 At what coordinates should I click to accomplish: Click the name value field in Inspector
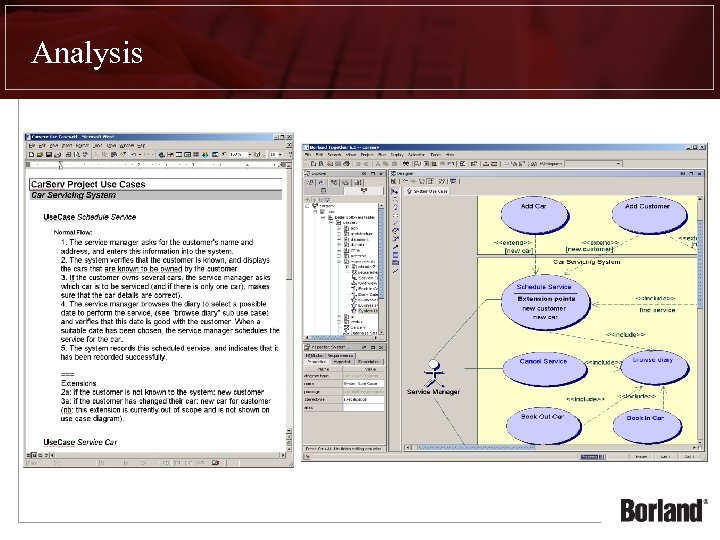pos(364,383)
